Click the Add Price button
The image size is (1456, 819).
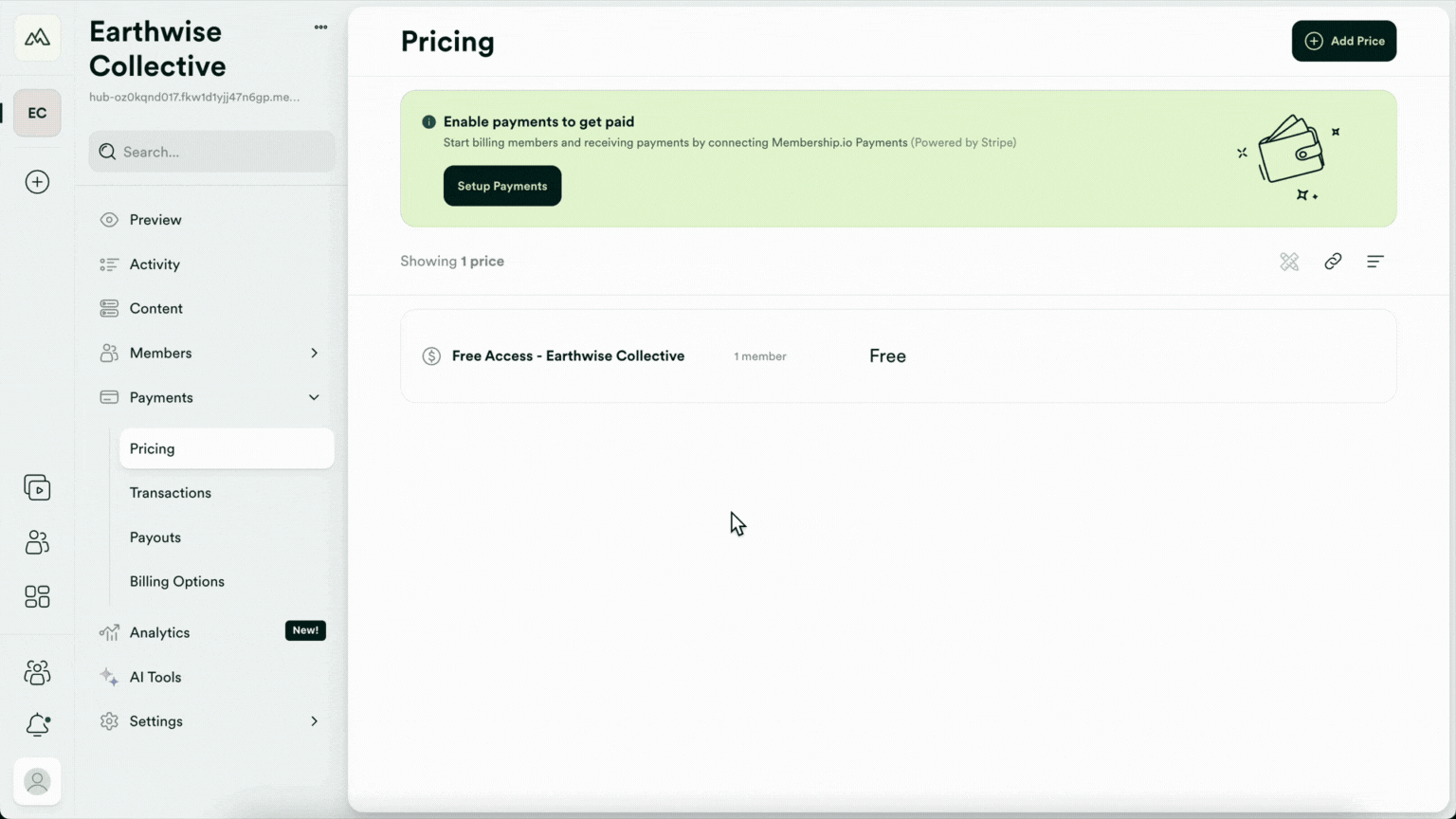pyautogui.click(x=1343, y=41)
